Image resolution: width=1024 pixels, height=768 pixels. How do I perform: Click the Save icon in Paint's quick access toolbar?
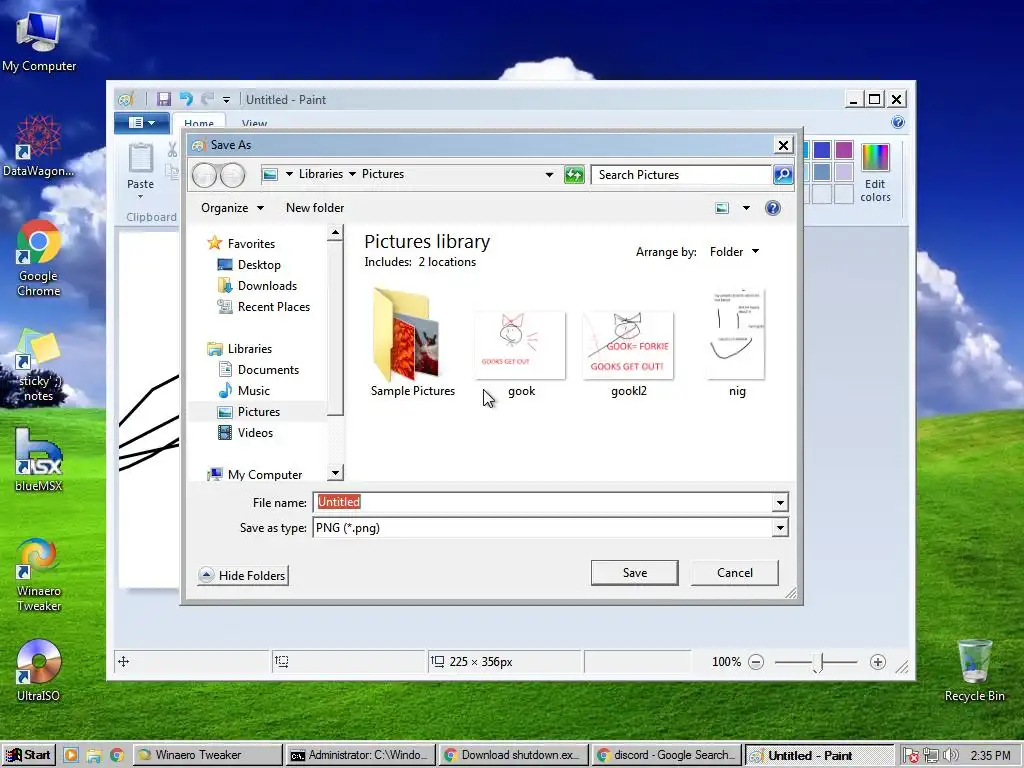pos(164,99)
